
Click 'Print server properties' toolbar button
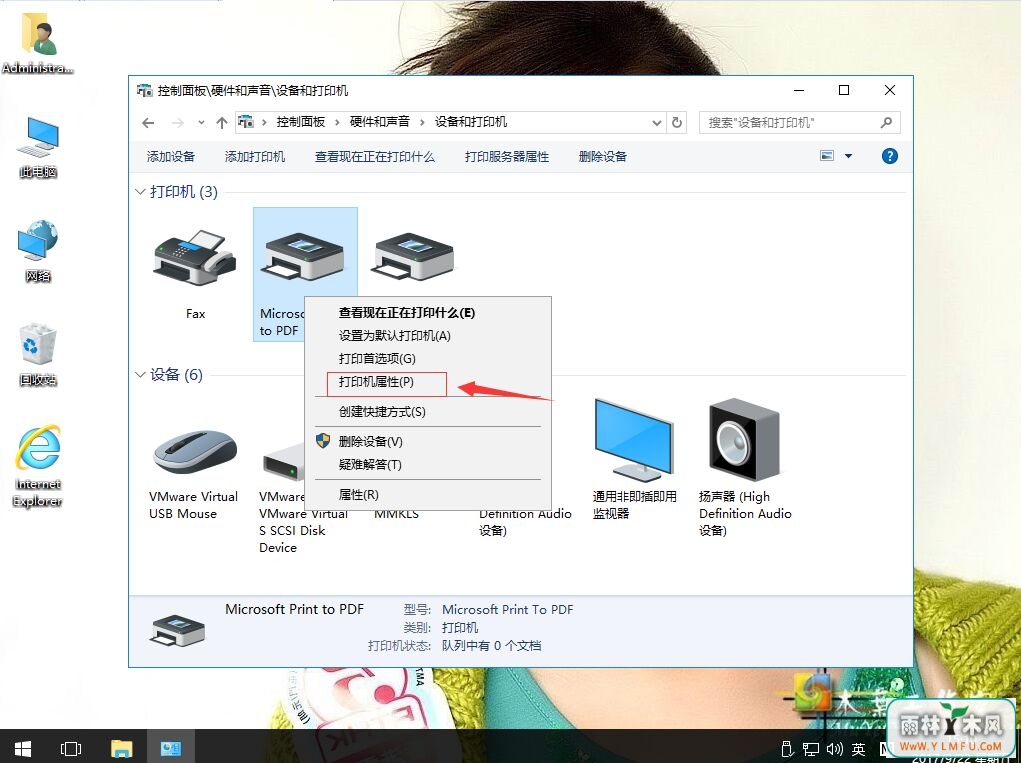coord(507,156)
